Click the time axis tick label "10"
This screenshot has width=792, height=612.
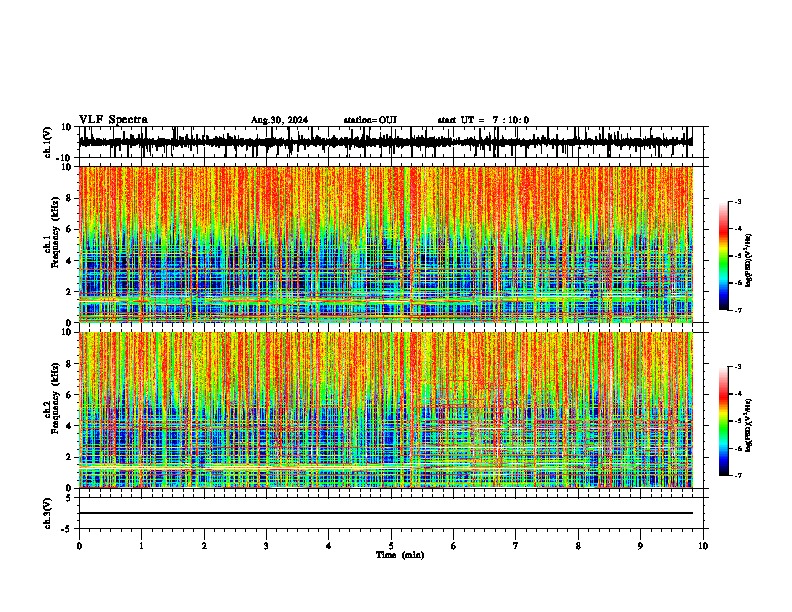[703, 545]
